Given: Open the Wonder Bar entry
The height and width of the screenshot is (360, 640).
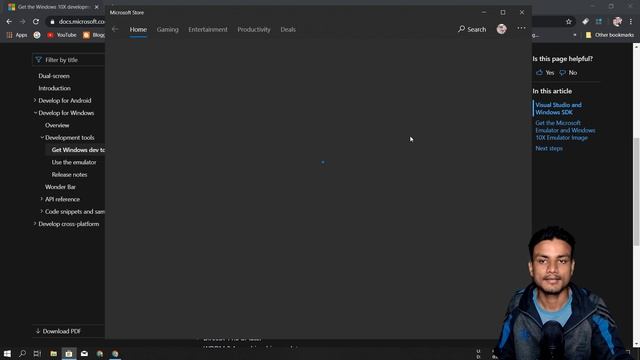Looking at the screenshot, I should (60, 187).
